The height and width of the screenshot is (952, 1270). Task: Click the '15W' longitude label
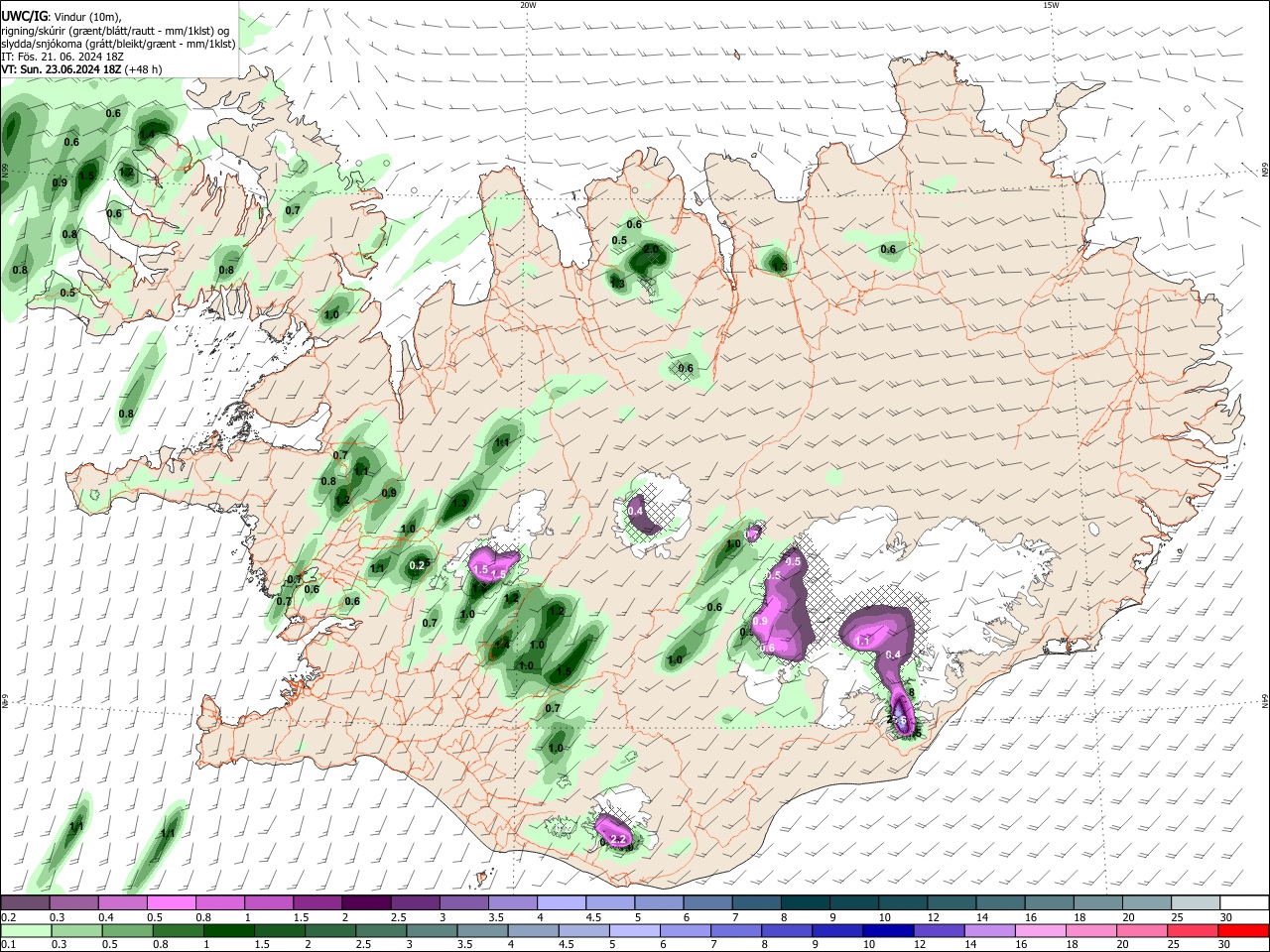tap(1051, 5)
